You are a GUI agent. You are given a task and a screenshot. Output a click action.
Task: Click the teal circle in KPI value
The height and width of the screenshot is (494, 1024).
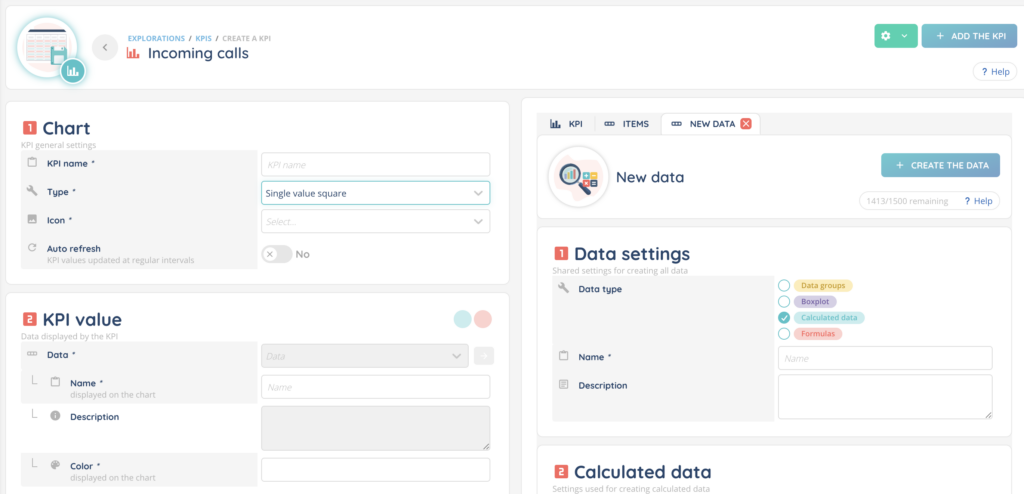click(462, 319)
